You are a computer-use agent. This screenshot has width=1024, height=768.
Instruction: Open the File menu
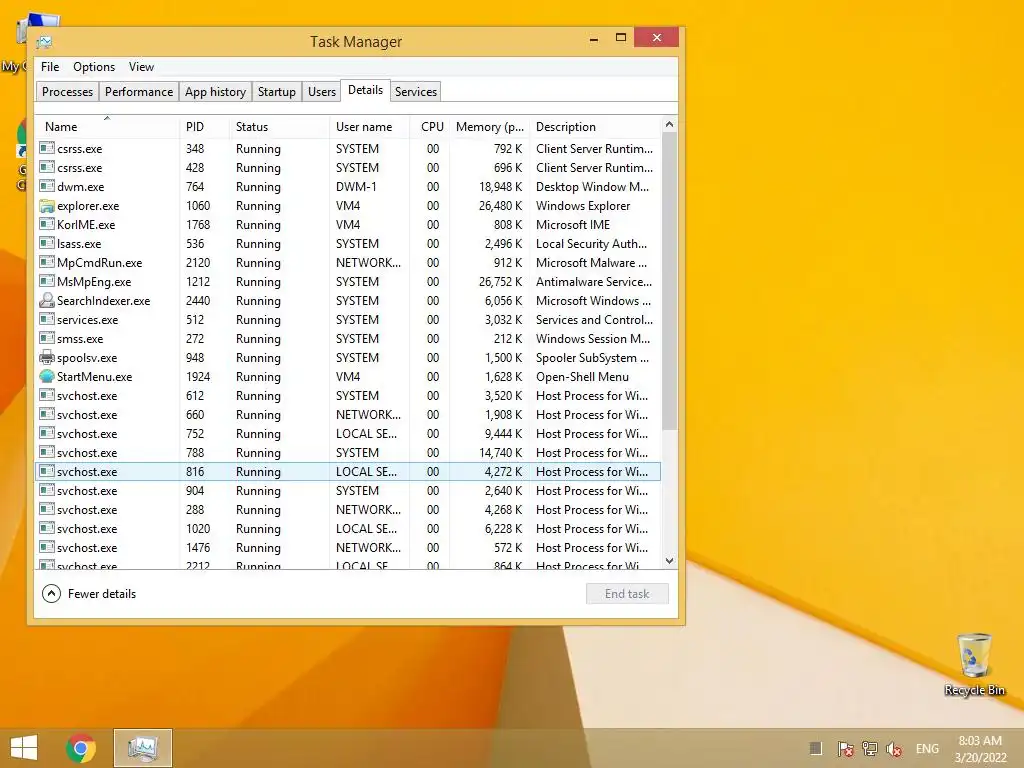[50, 67]
